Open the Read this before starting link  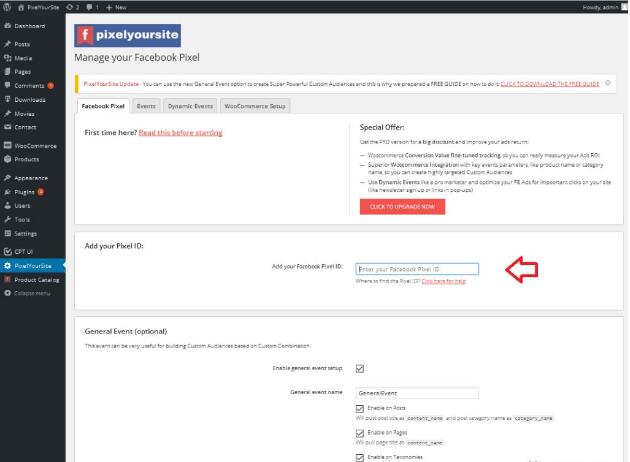180,133
